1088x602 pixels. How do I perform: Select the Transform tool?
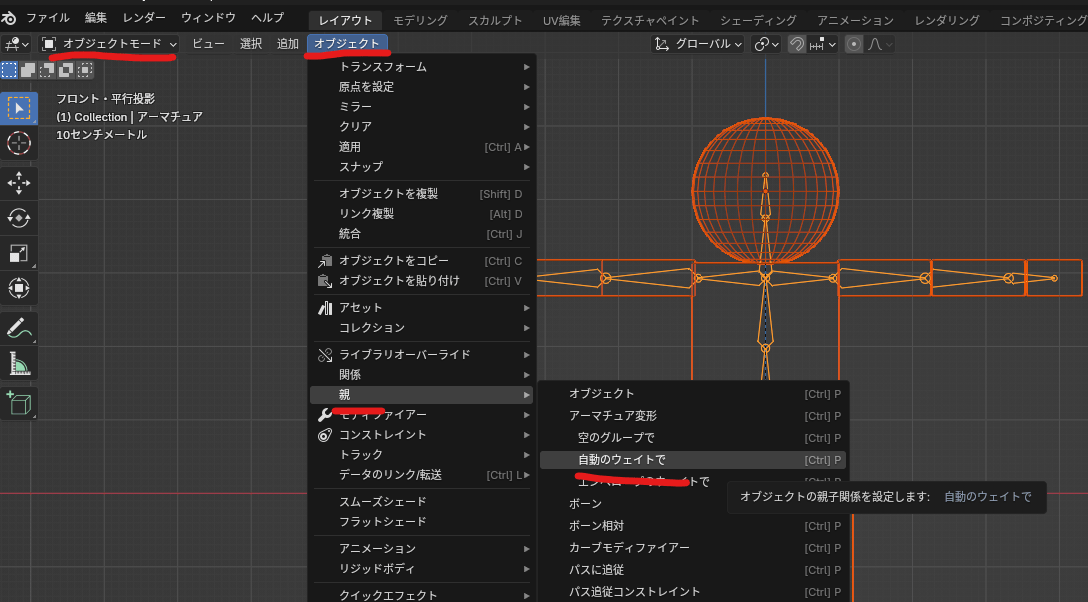[x=19, y=289]
